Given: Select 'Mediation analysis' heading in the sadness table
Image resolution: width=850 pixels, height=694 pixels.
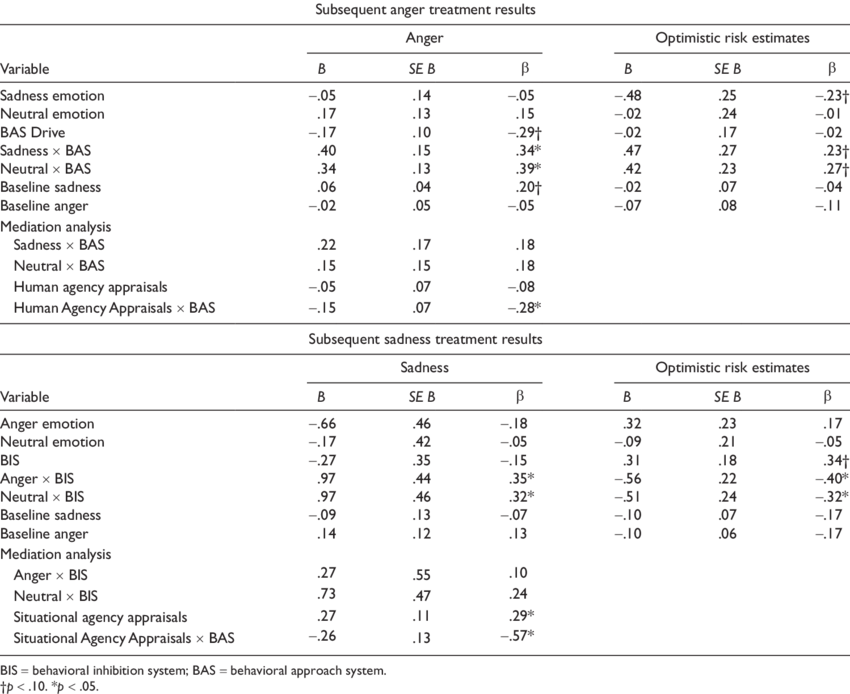Looking at the screenshot, I should pos(55,555).
